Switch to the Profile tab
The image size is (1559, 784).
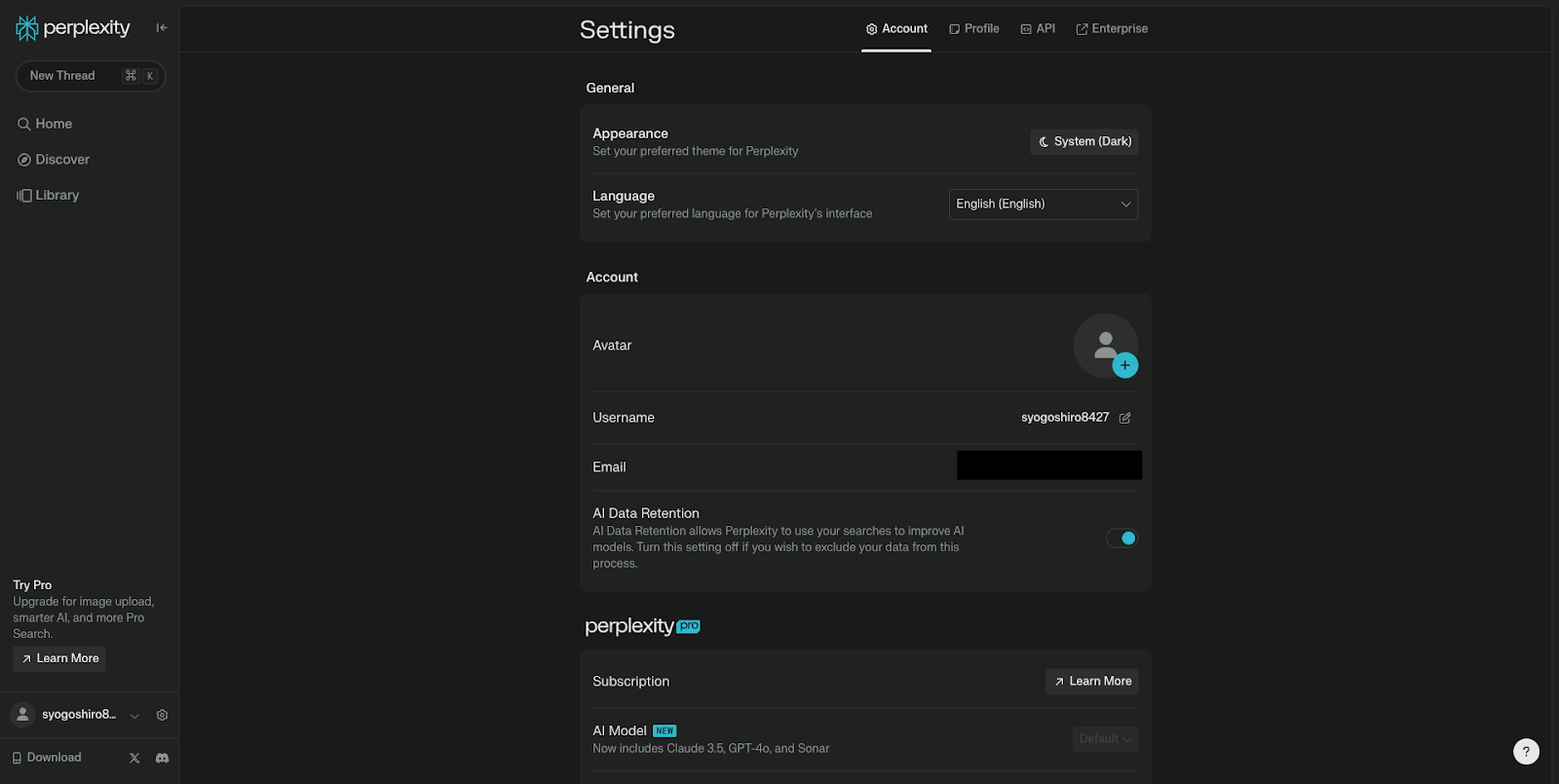pos(974,29)
